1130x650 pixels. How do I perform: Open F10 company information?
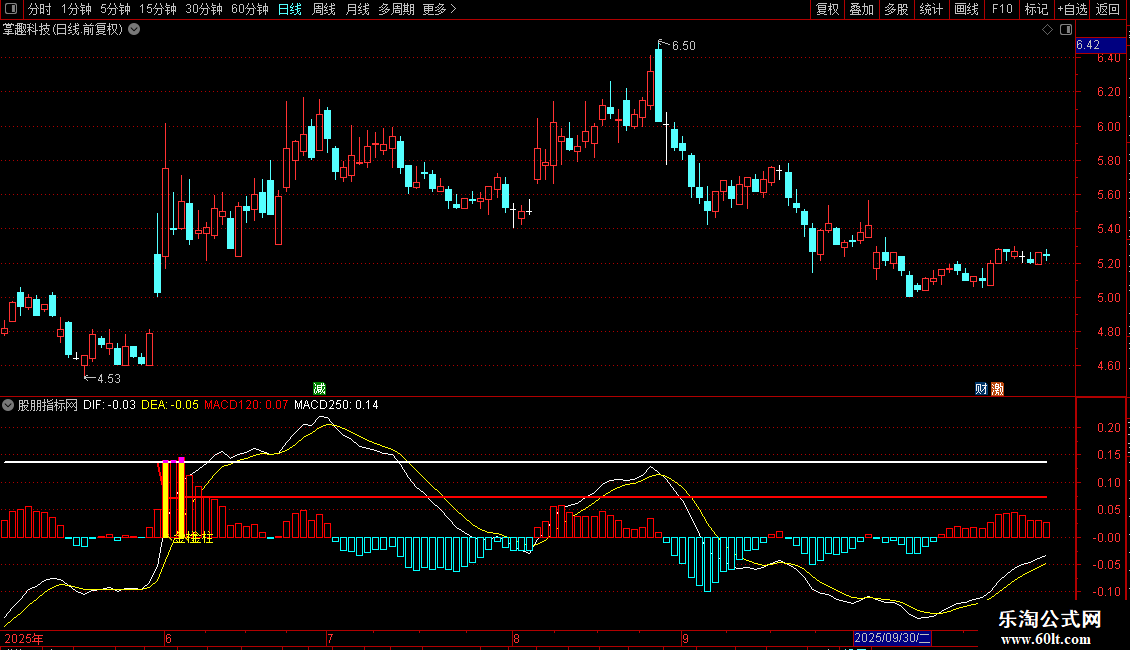1002,9
